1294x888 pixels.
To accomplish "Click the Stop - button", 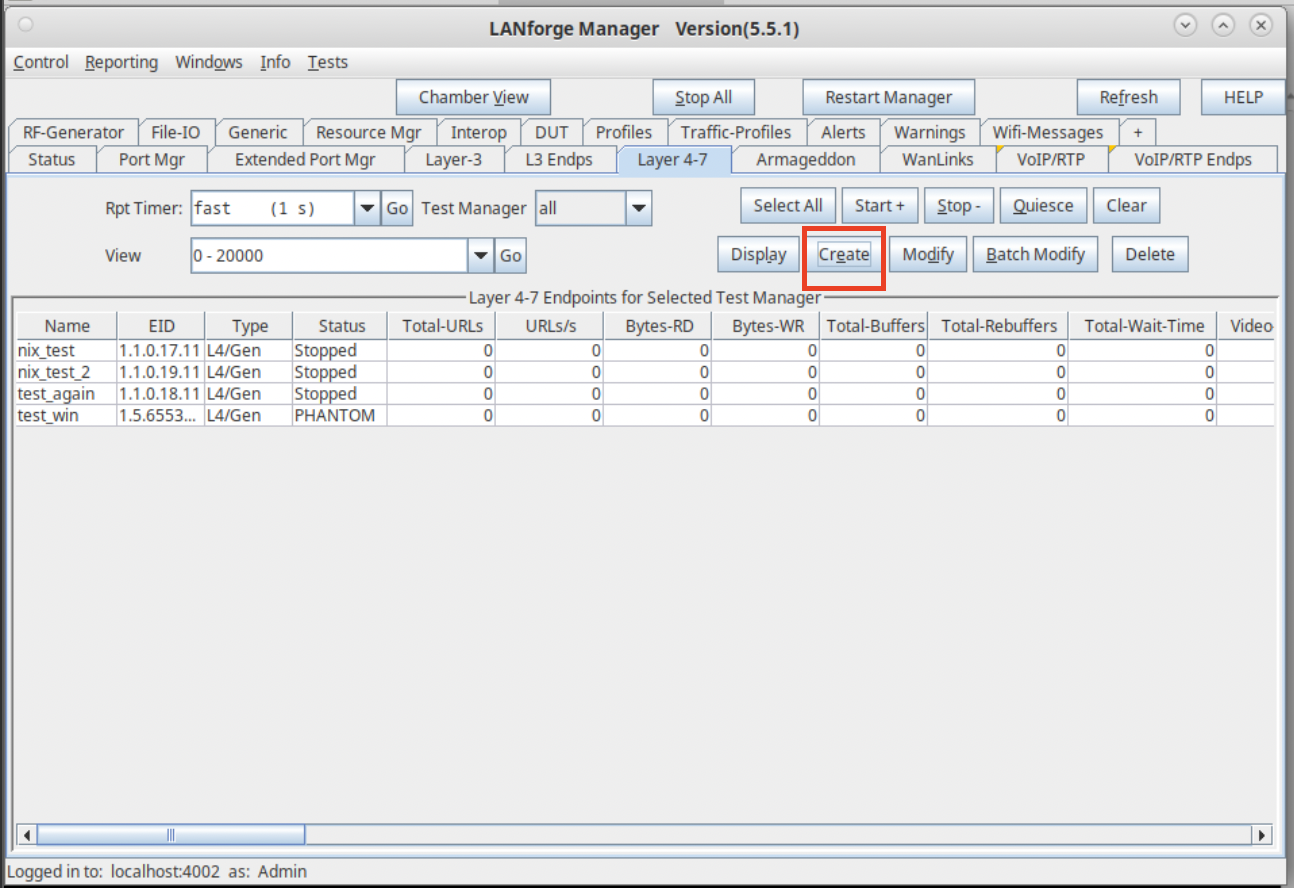I will click(959, 205).
